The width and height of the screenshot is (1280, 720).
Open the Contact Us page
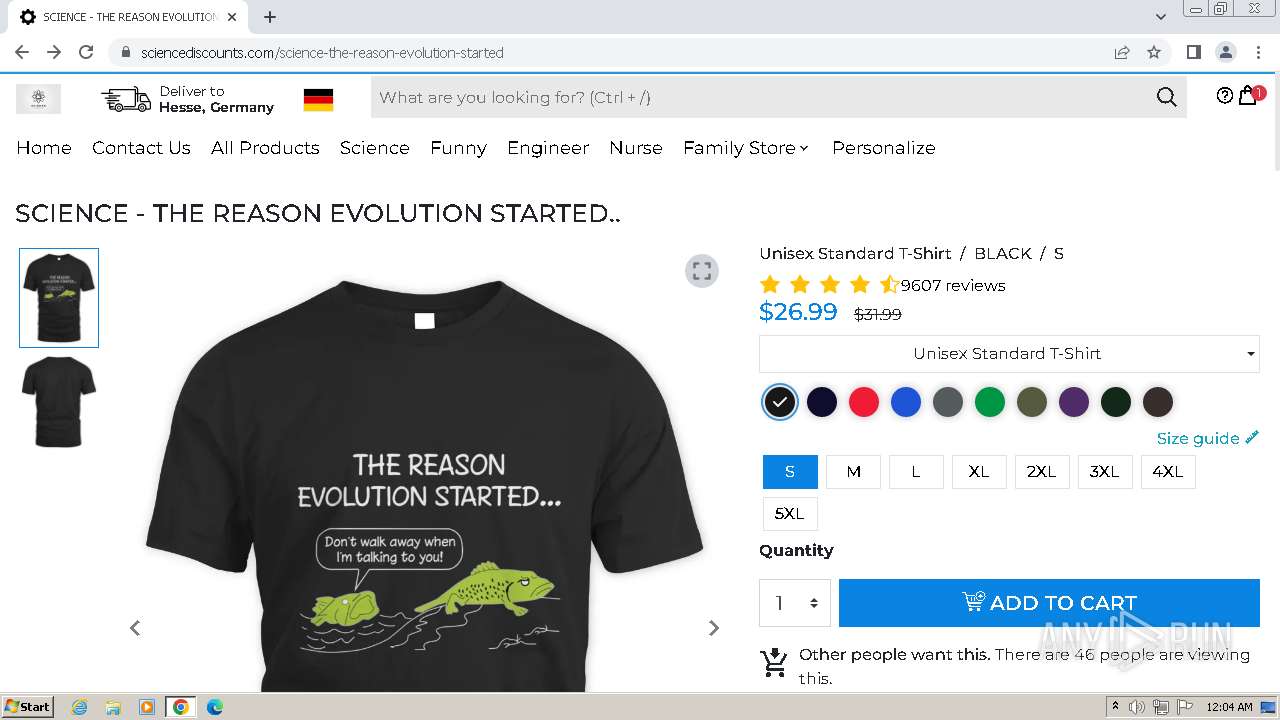tap(141, 148)
